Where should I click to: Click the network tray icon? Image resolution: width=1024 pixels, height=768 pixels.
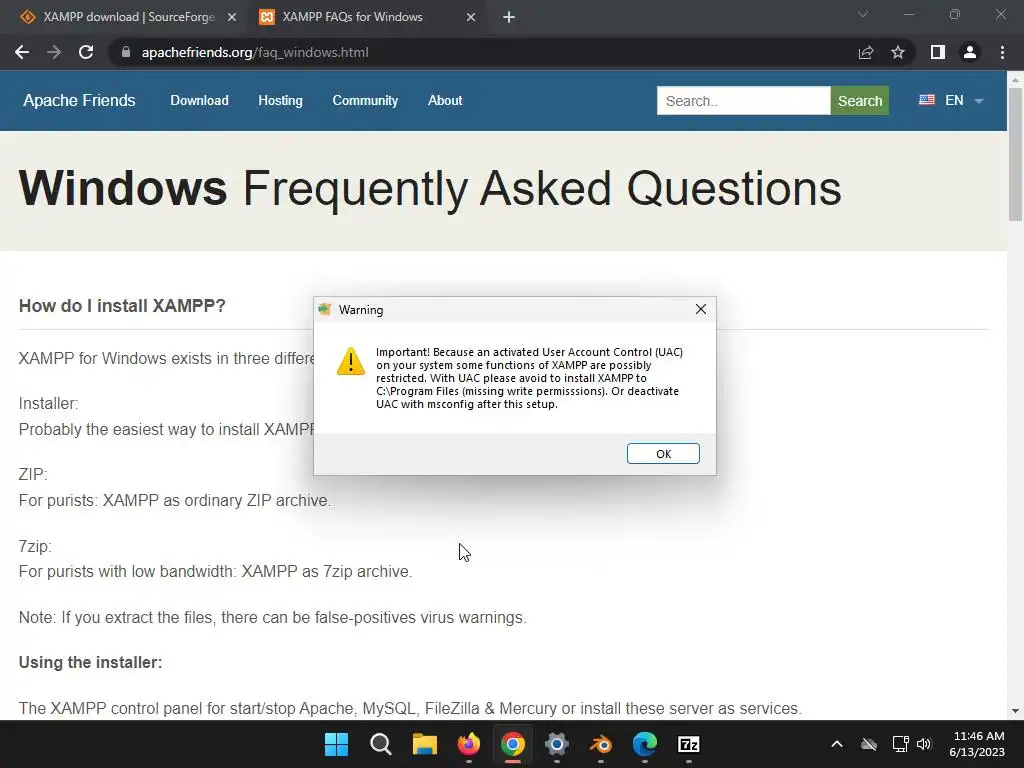[x=901, y=744]
